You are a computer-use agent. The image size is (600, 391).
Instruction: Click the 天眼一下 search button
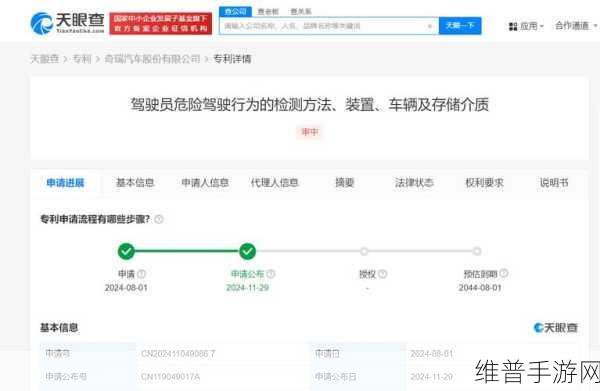click(460, 26)
